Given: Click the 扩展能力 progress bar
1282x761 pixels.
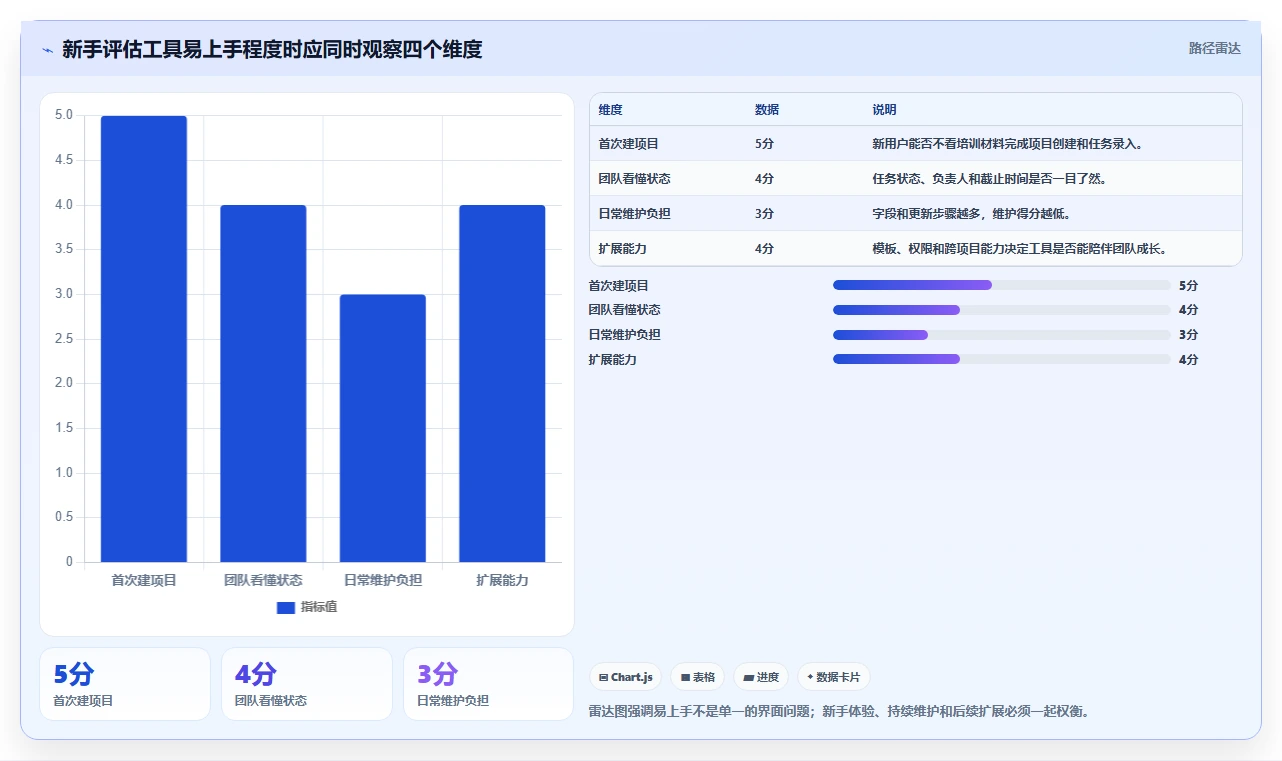Looking at the screenshot, I should click(1001, 359).
